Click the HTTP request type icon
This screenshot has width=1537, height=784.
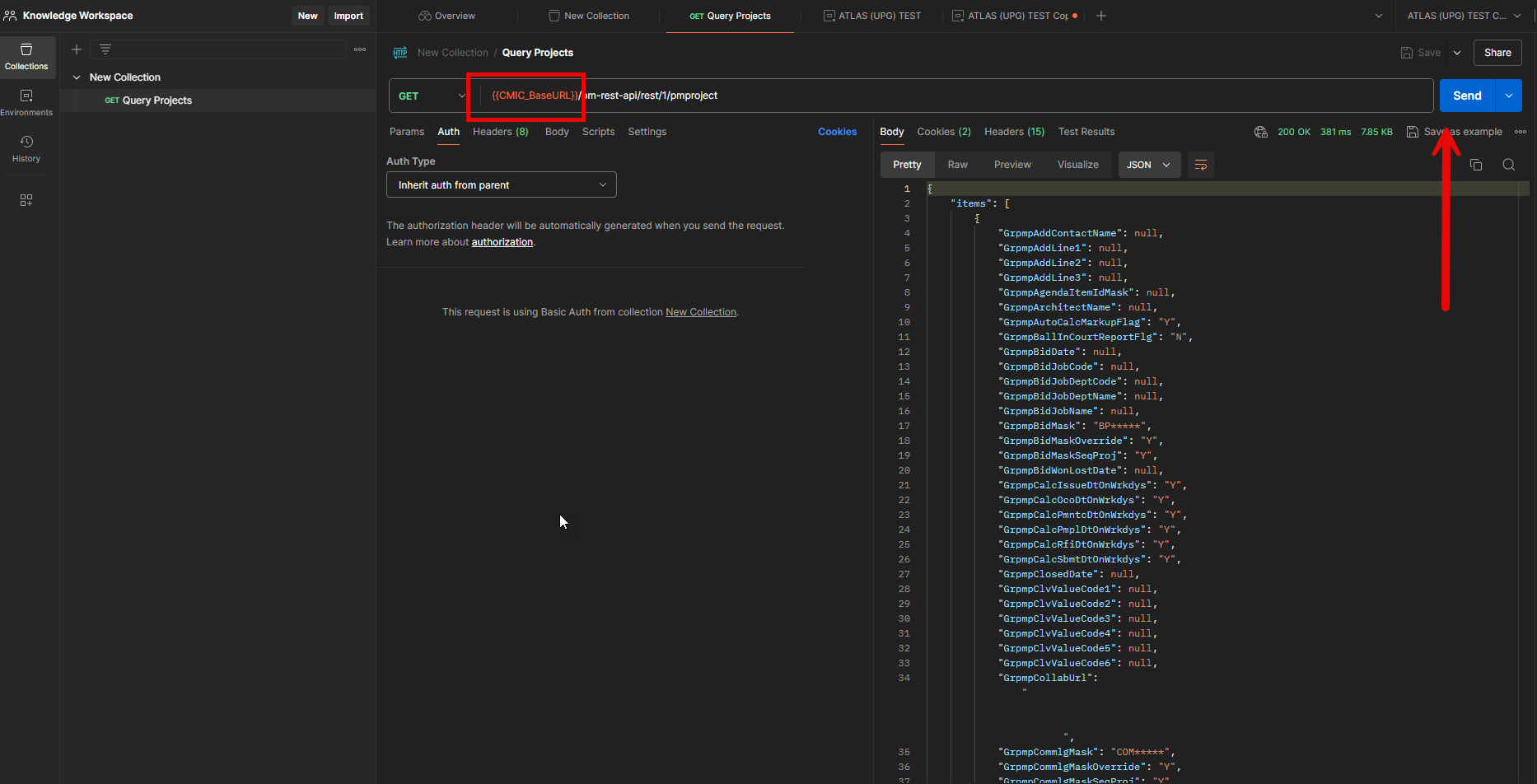[x=400, y=53]
